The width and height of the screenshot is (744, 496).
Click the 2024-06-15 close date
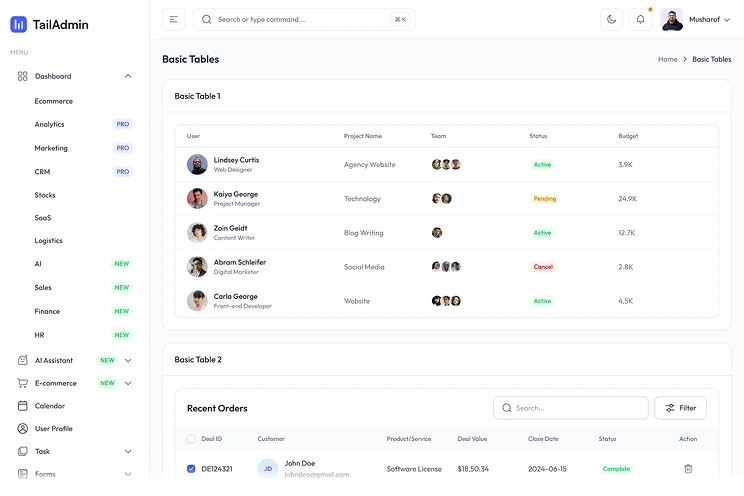[x=547, y=469]
